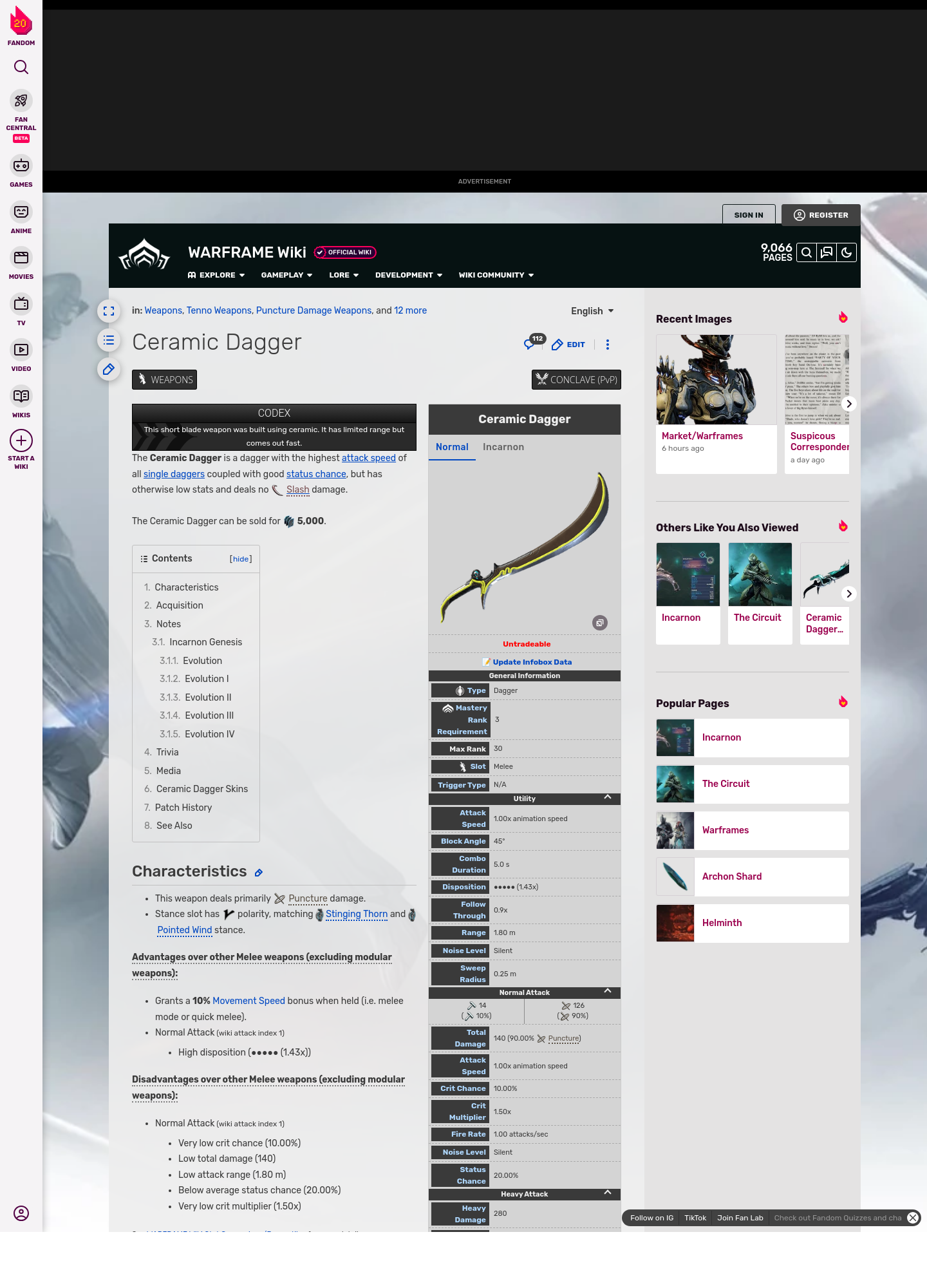
Task: Jump to Acquisition in Contents
Action: coord(180,605)
